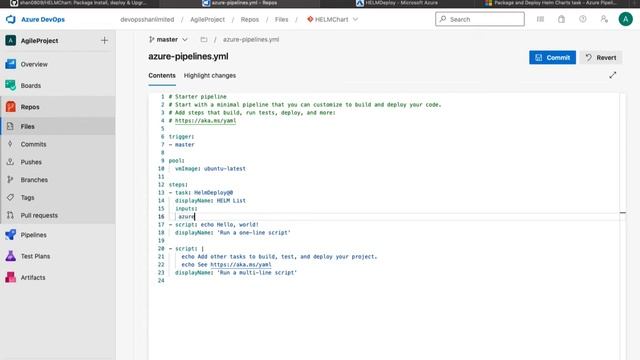Image resolution: width=640 pixels, height=360 pixels.
Task: Click the azure-pipelines.yml page heading
Action: tap(188, 56)
